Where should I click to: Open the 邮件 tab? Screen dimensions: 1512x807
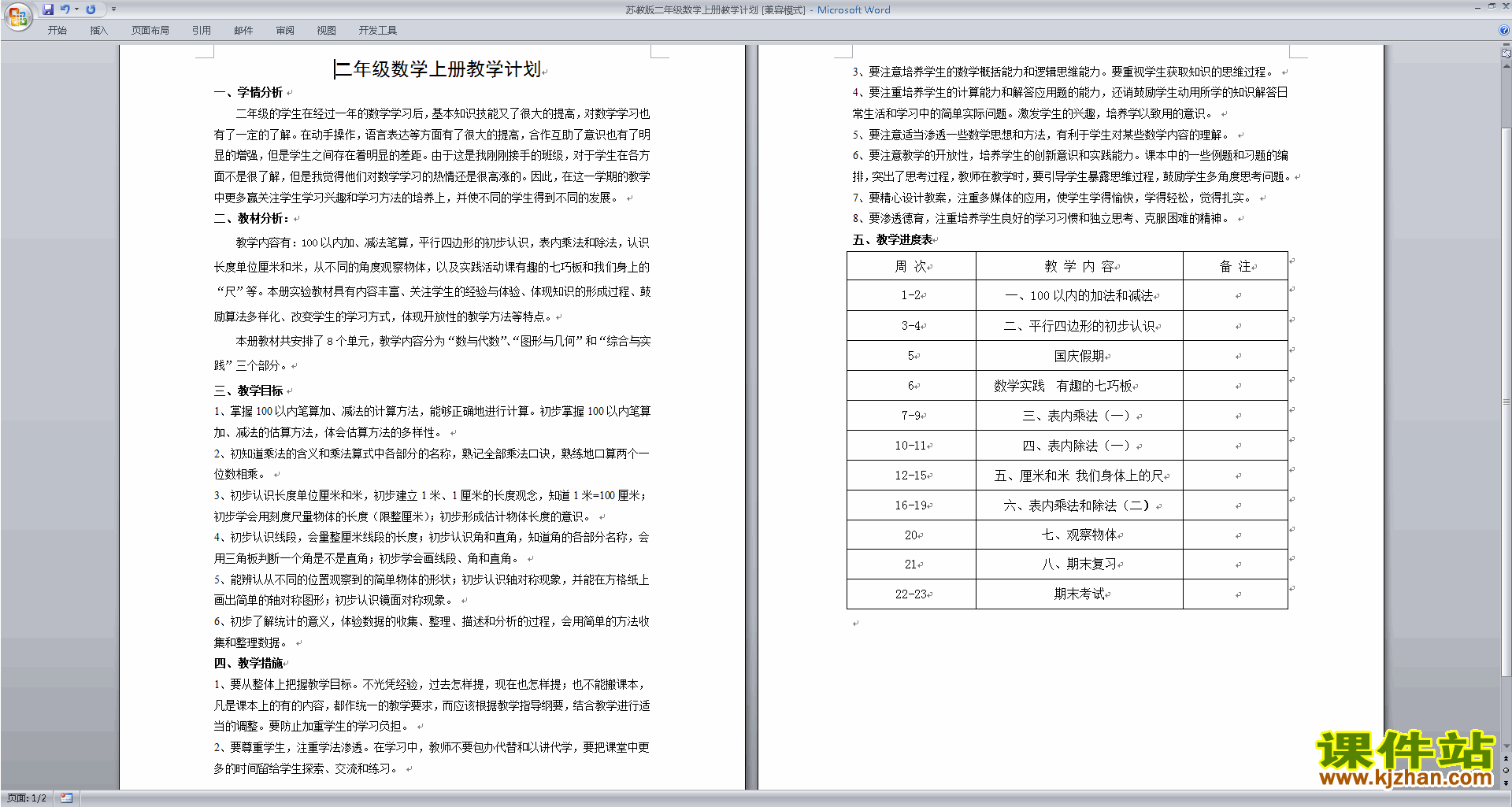pyautogui.click(x=243, y=31)
